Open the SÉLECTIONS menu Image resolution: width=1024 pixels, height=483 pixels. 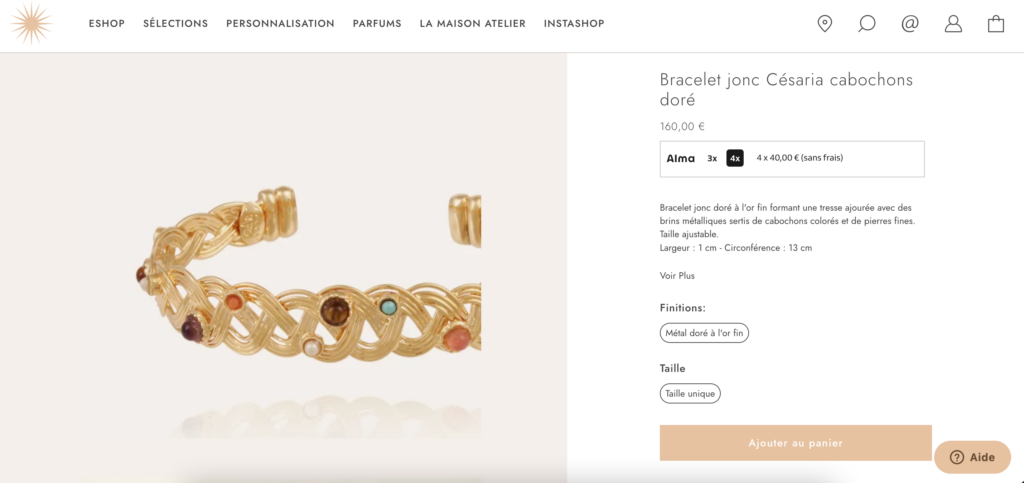(x=176, y=24)
